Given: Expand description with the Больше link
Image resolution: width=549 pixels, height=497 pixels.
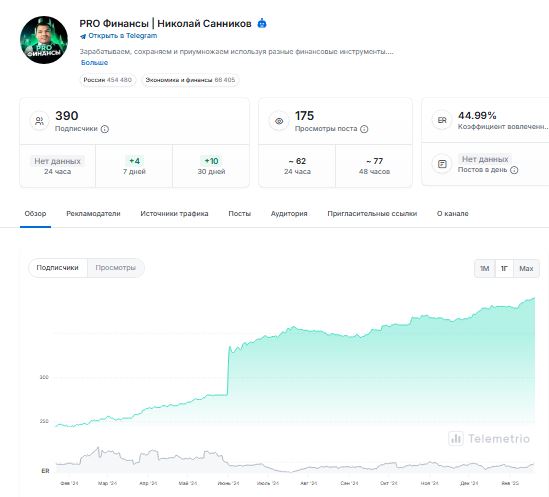Looking at the screenshot, I should click(94, 63).
